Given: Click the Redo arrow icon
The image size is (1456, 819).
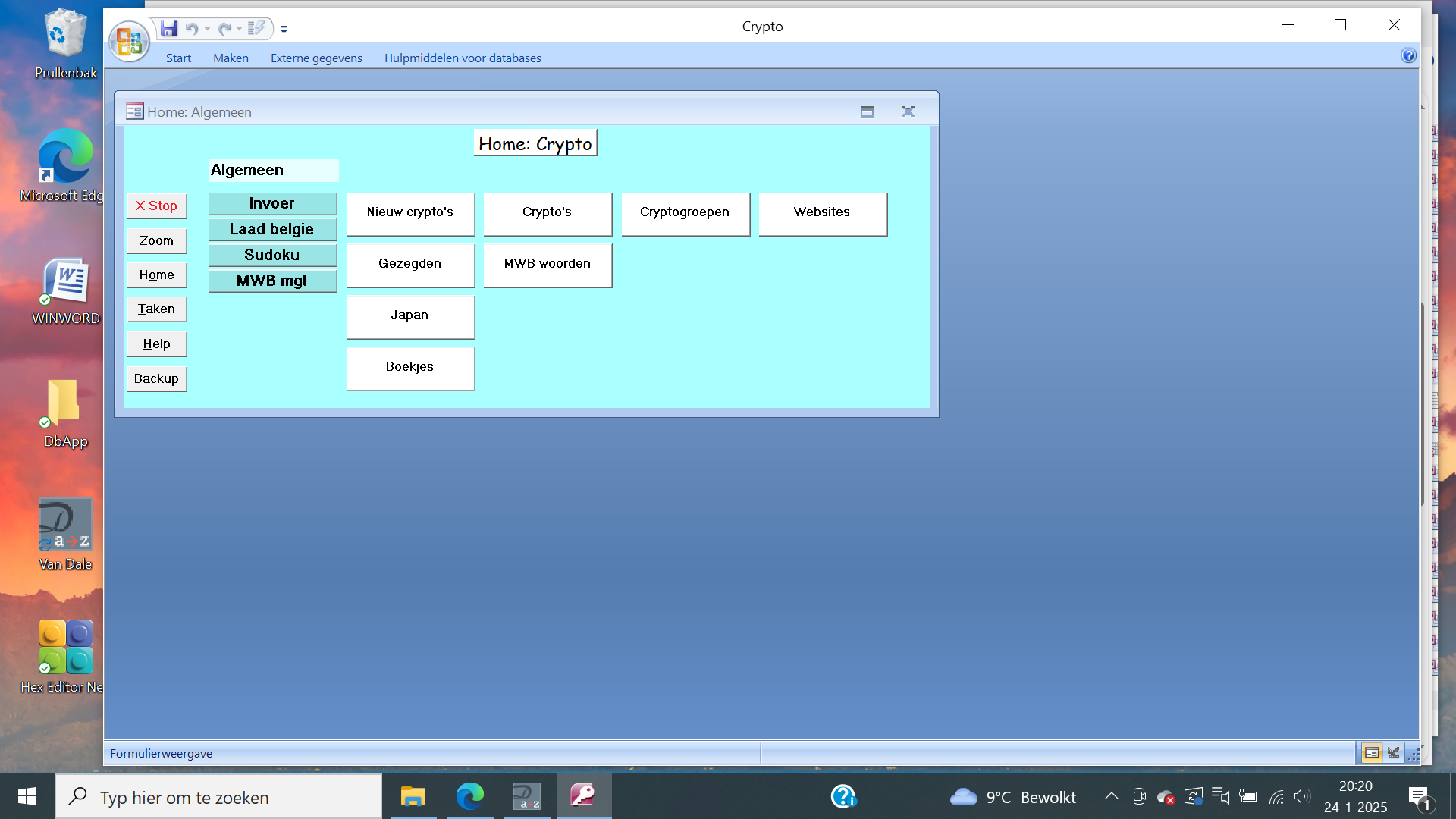Looking at the screenshot, I should click(x=224, y=29).
